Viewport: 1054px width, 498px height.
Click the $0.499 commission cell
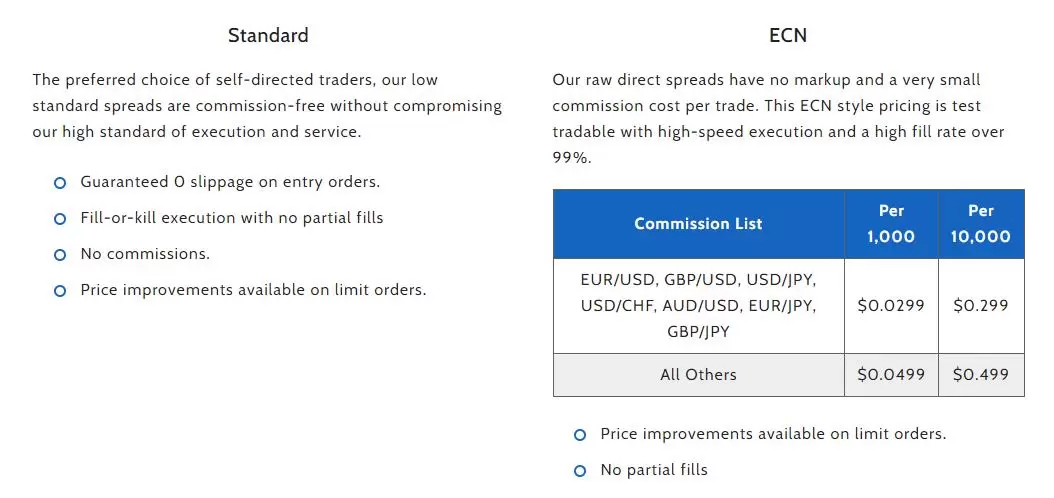point(981,374)
